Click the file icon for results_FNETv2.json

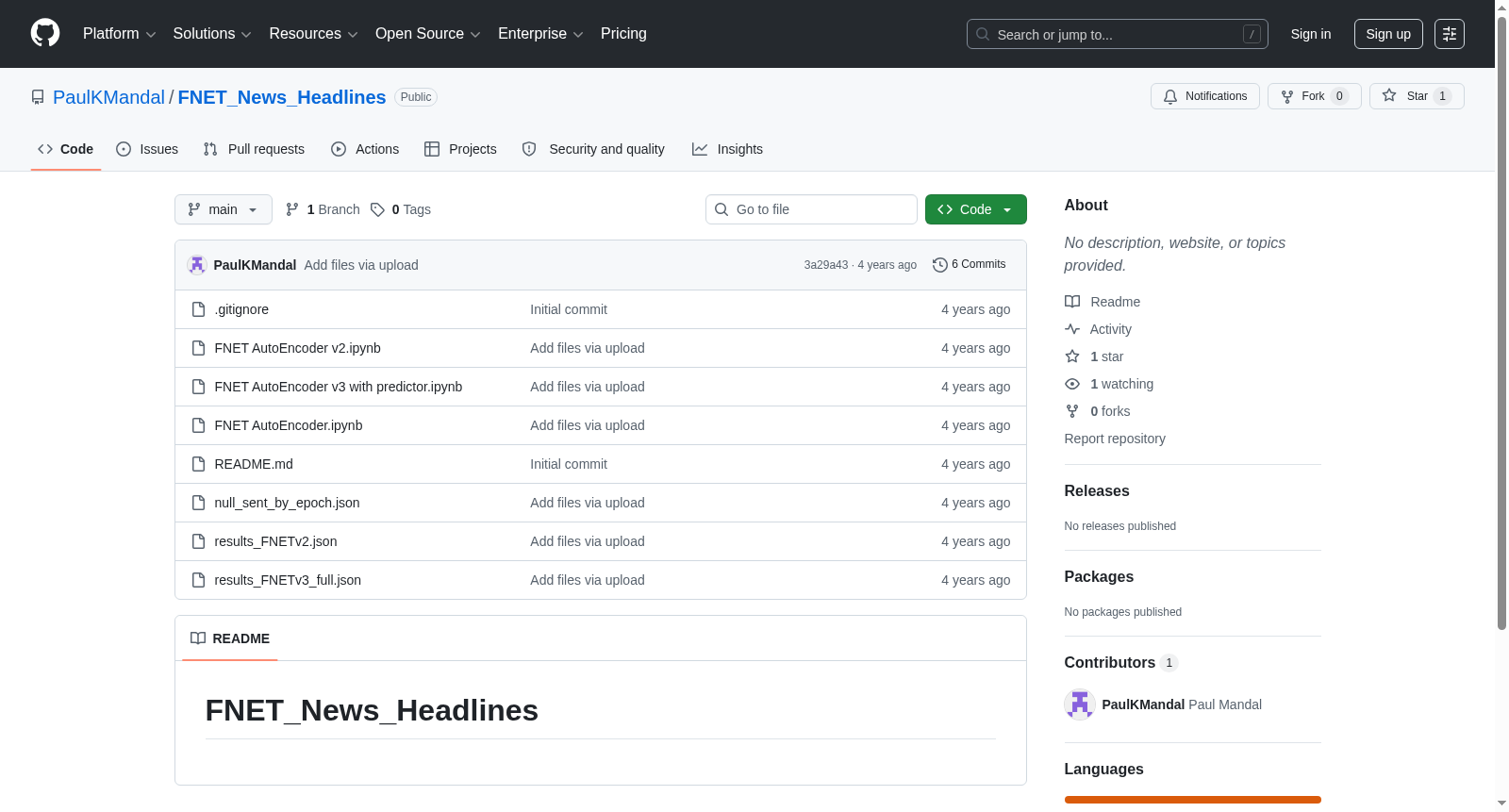[198, 541]
